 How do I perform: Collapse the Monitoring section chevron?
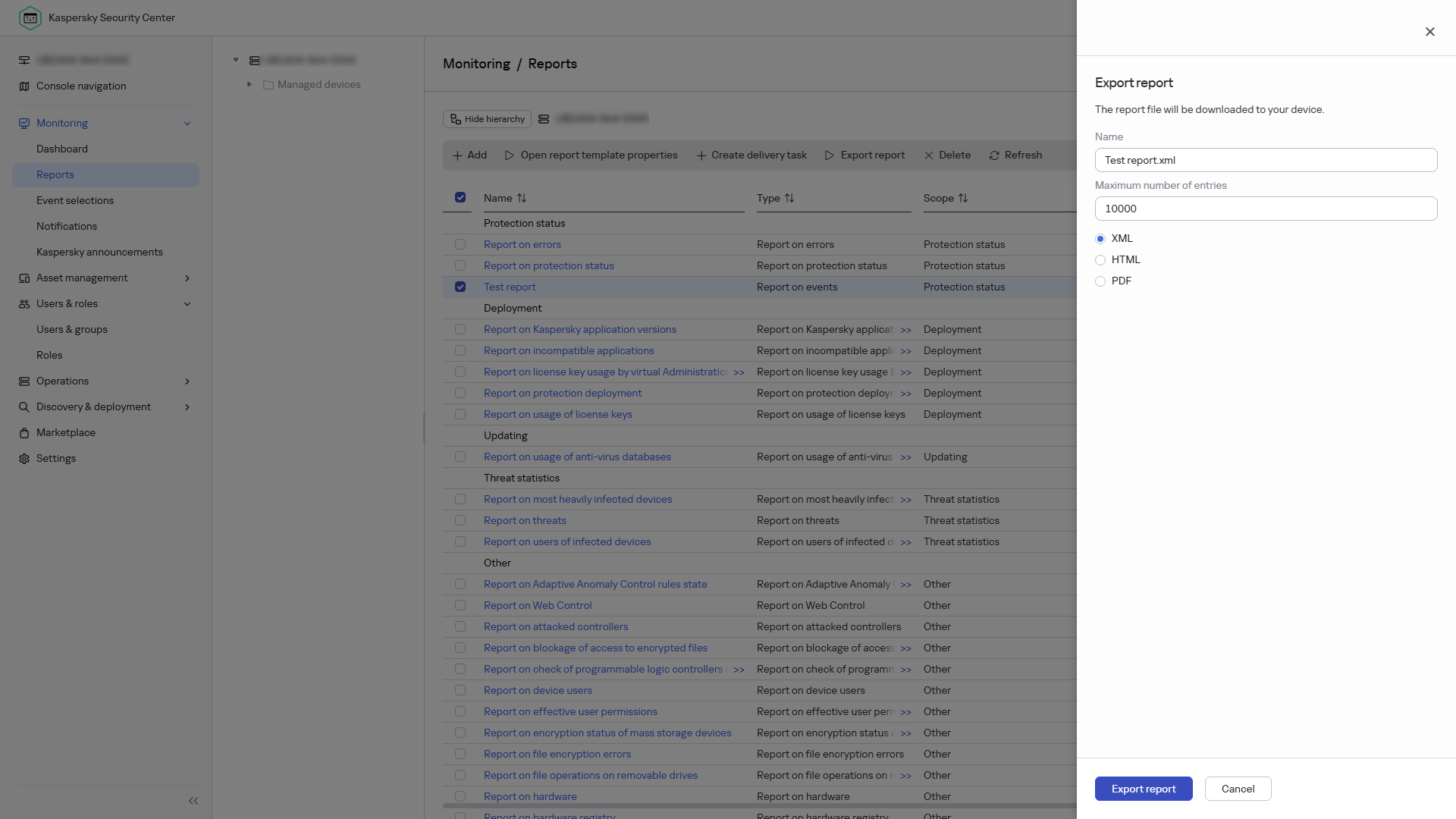187,124
